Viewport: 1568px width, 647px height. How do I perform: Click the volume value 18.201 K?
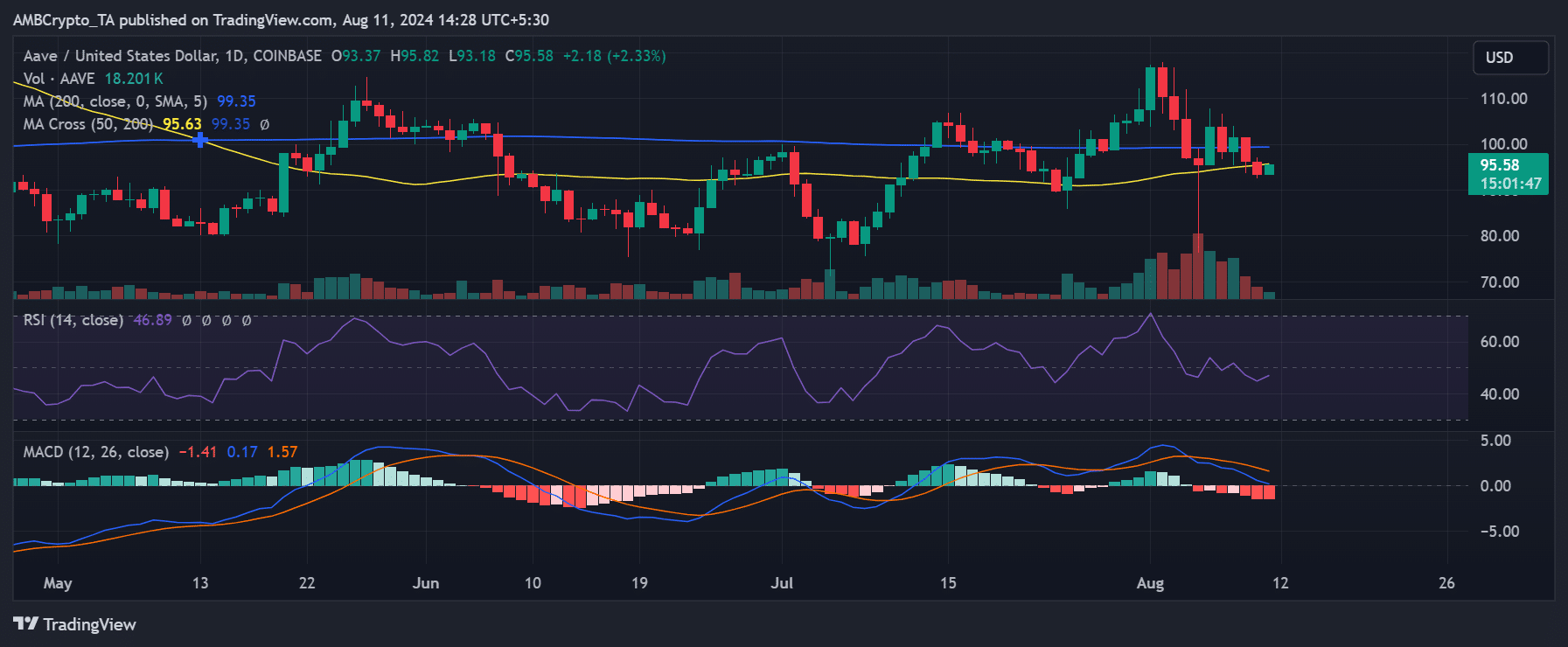tap(134, 79)
